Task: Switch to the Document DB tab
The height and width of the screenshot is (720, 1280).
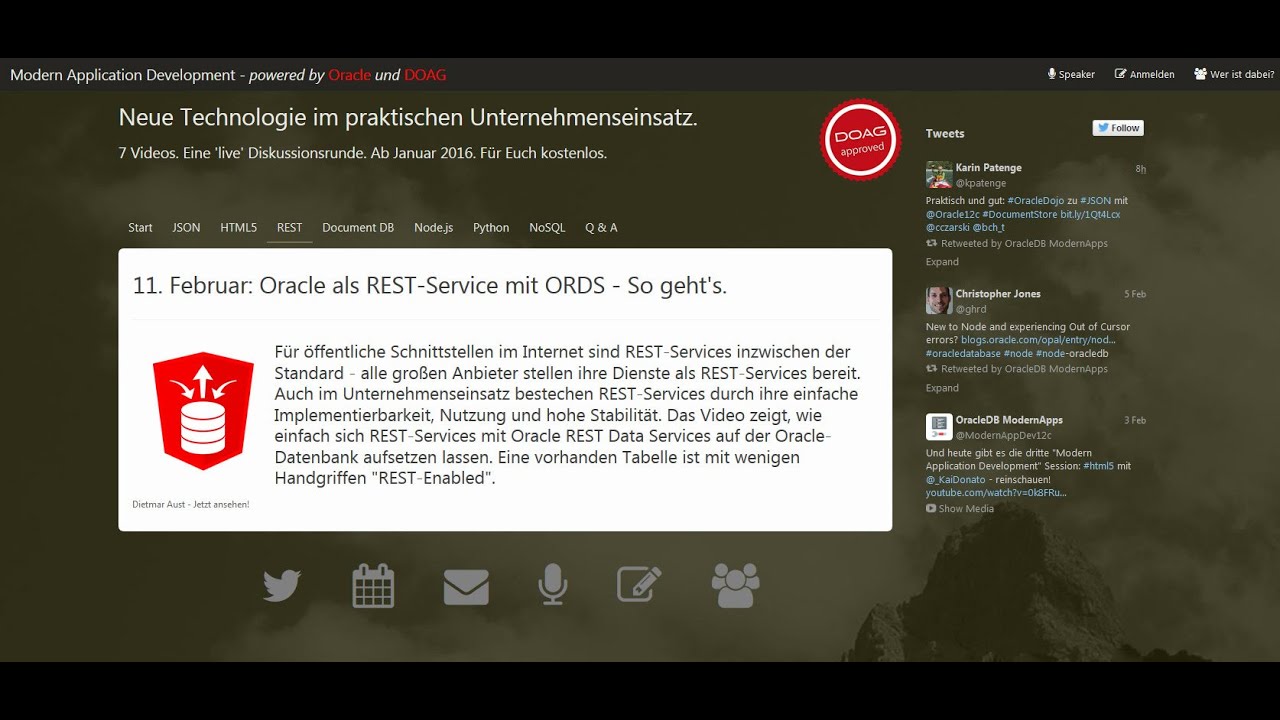Action: coord(358,228)
